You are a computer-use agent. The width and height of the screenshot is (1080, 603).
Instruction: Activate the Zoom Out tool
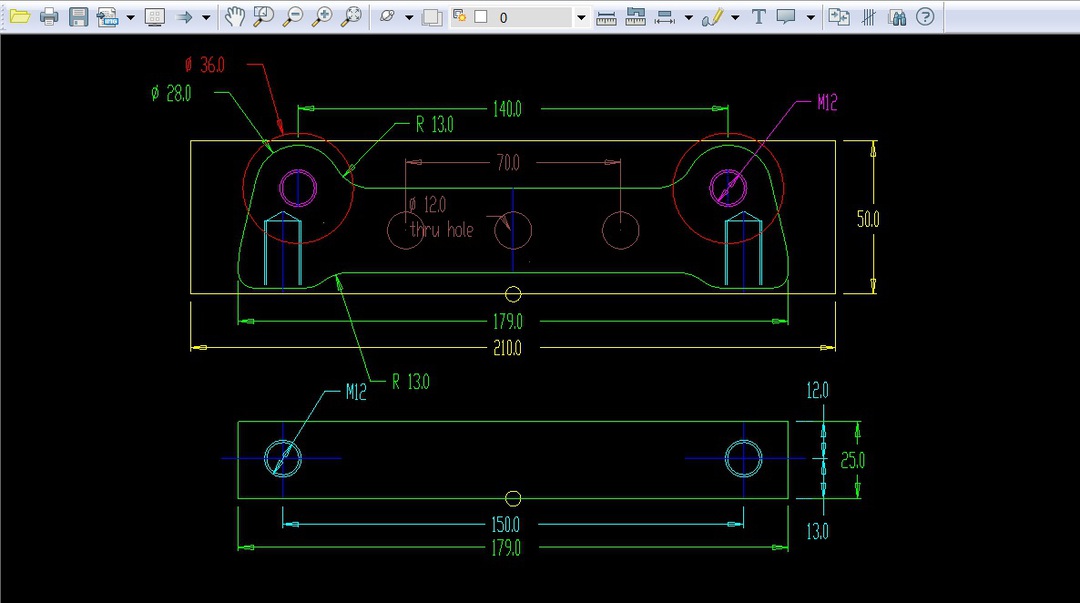click(x=293, y=17)
